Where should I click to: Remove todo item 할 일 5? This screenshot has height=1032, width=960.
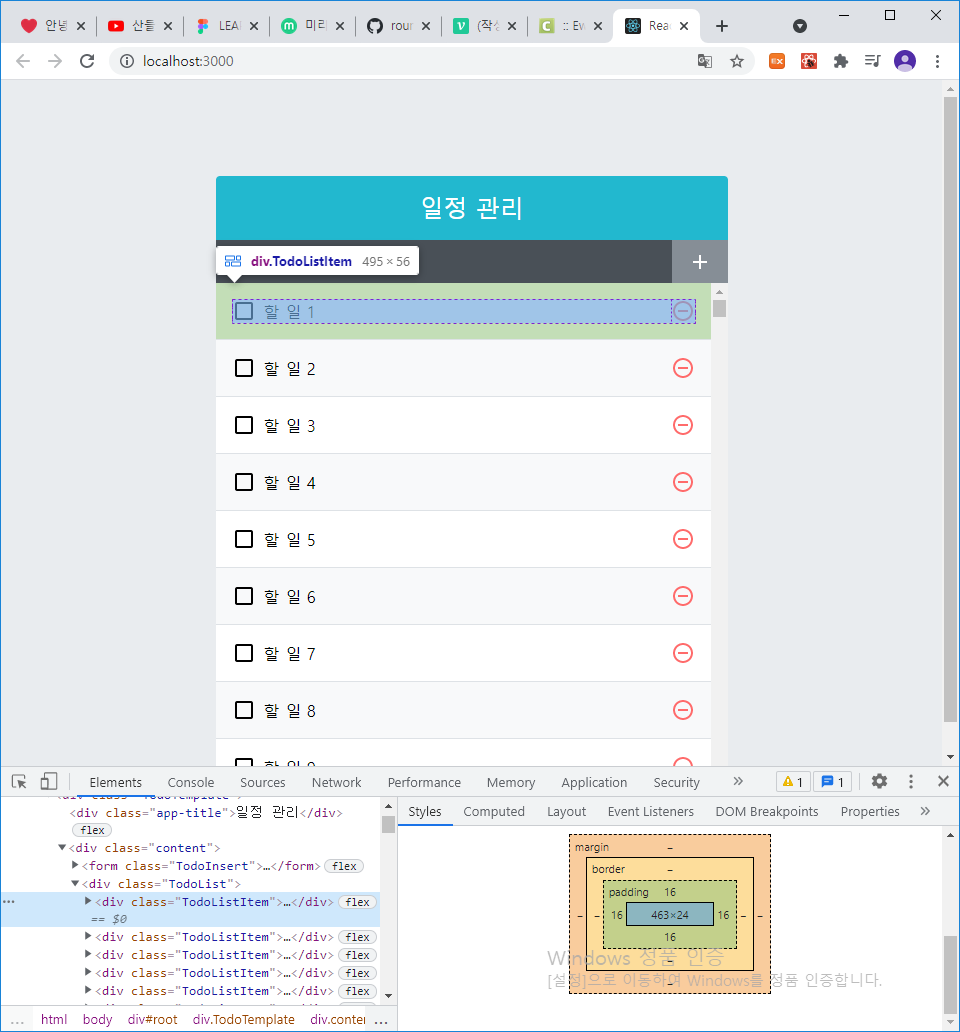683,539
